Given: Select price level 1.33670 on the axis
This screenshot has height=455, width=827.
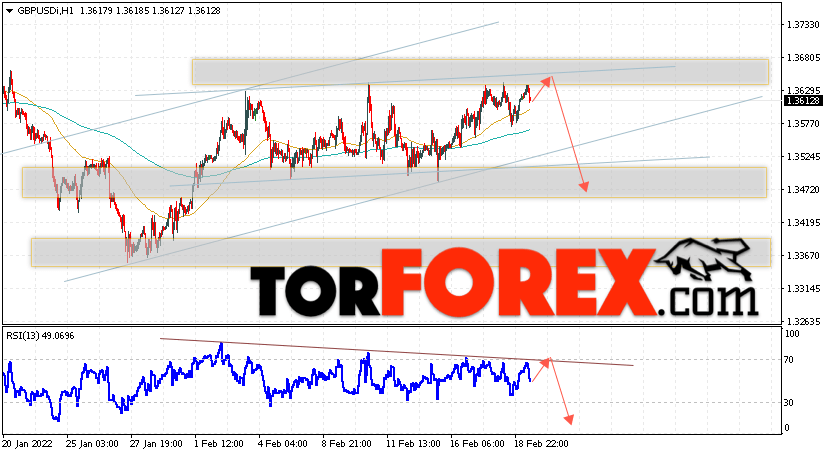Looking at the screenshot, I should click(x=803, y=256).
